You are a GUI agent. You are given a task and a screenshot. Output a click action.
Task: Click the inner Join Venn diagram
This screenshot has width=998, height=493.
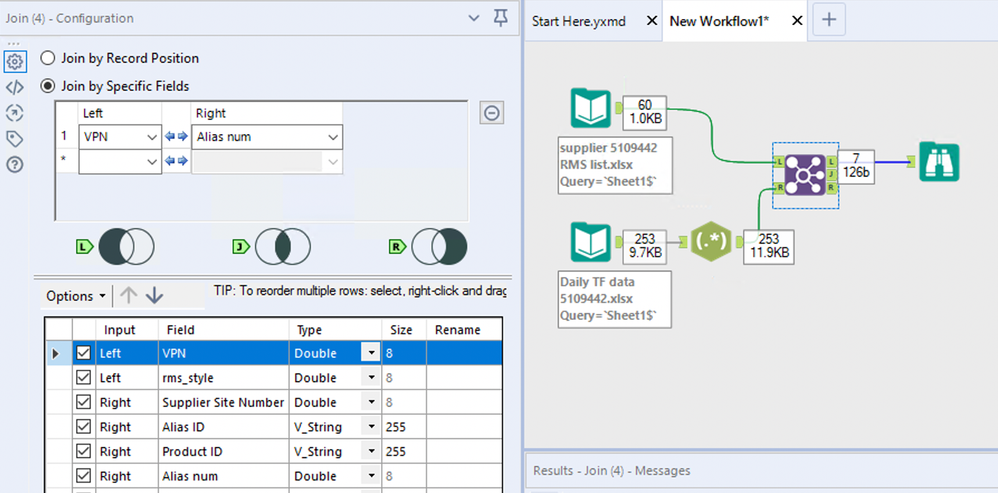[x=283, y=247]
